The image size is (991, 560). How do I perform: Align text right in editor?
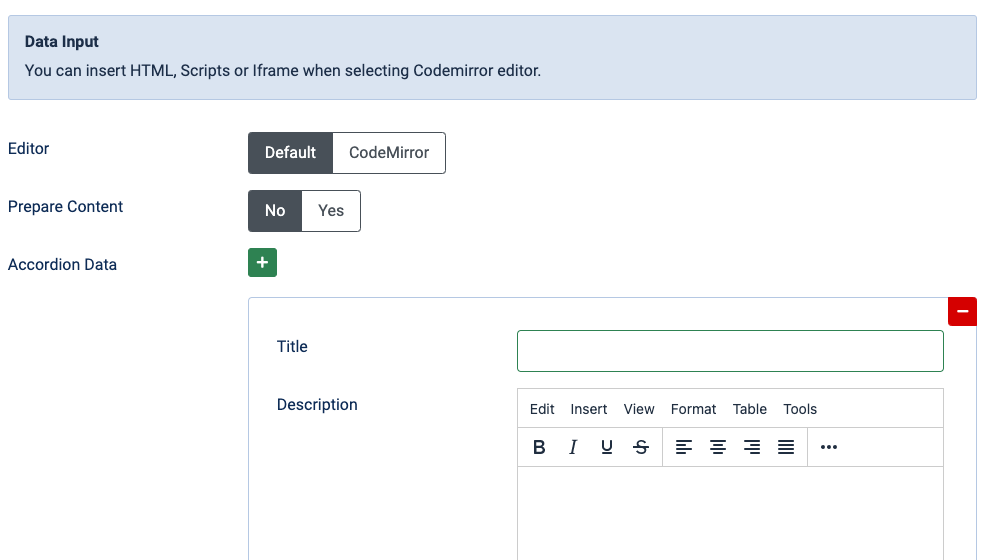coord(752,447)
